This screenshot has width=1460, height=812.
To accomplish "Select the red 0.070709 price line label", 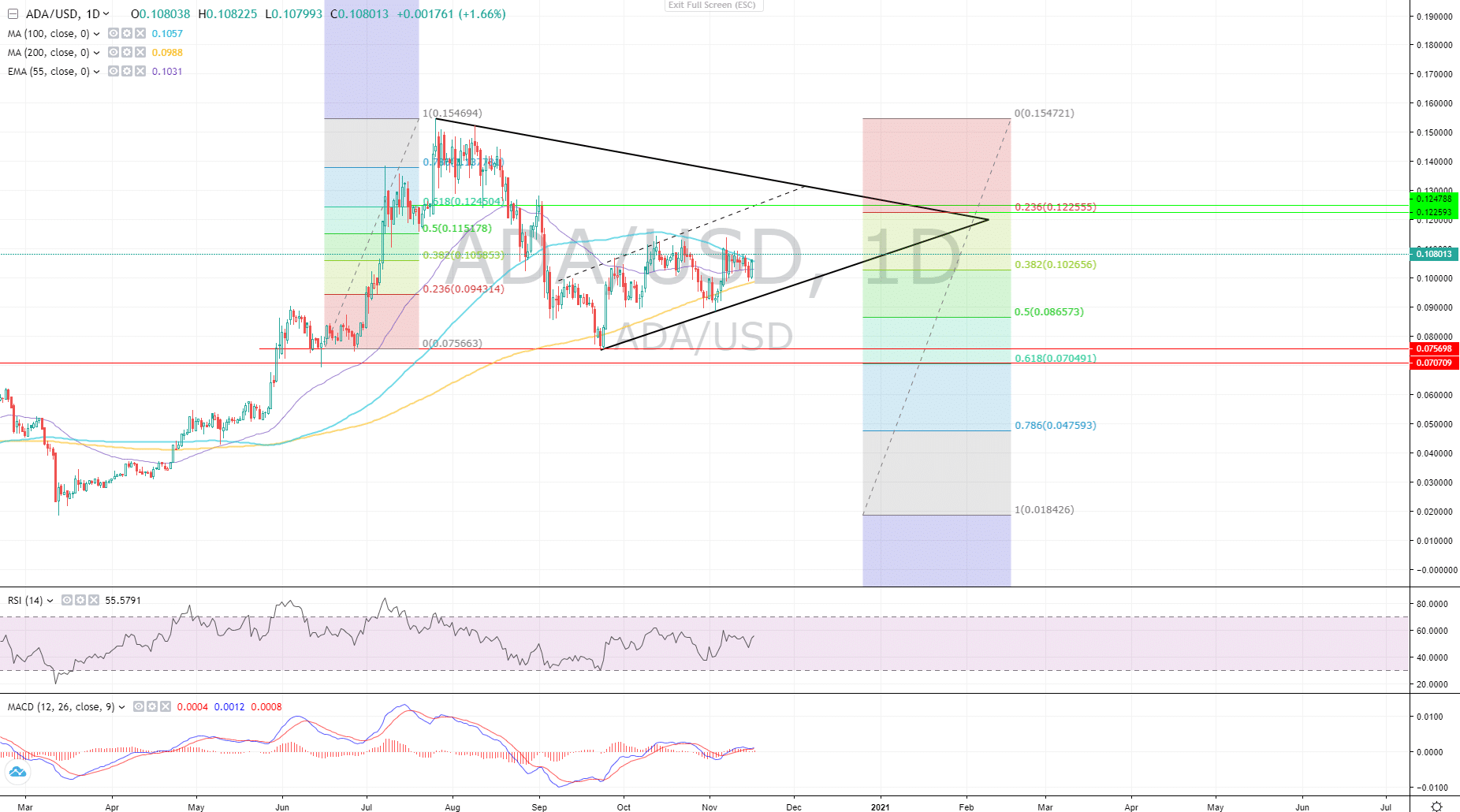I will click(1434, 363).
